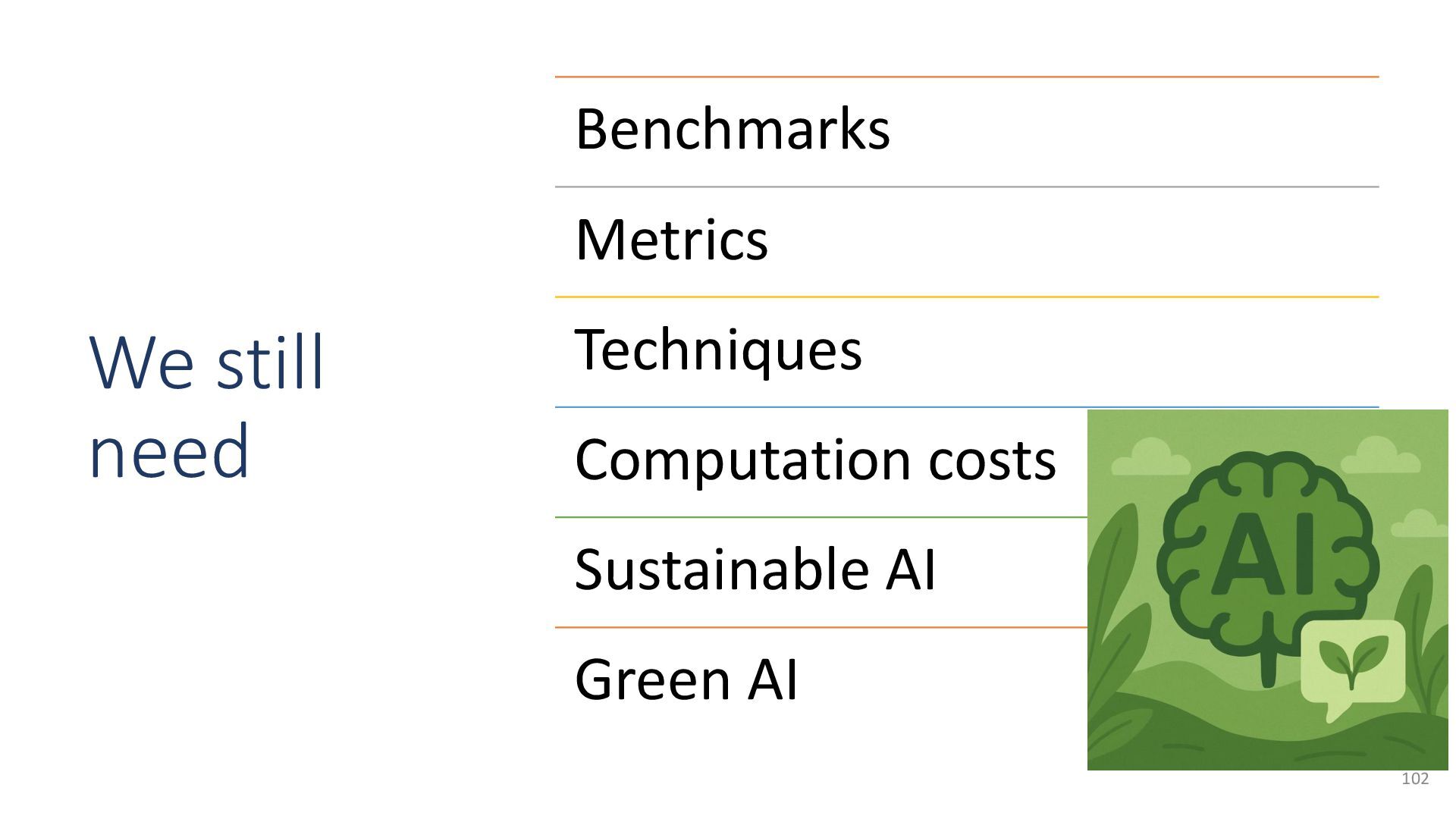
Task: Select the "Techniques" text row
Action: pyautogui.click(x=718, y=350)
